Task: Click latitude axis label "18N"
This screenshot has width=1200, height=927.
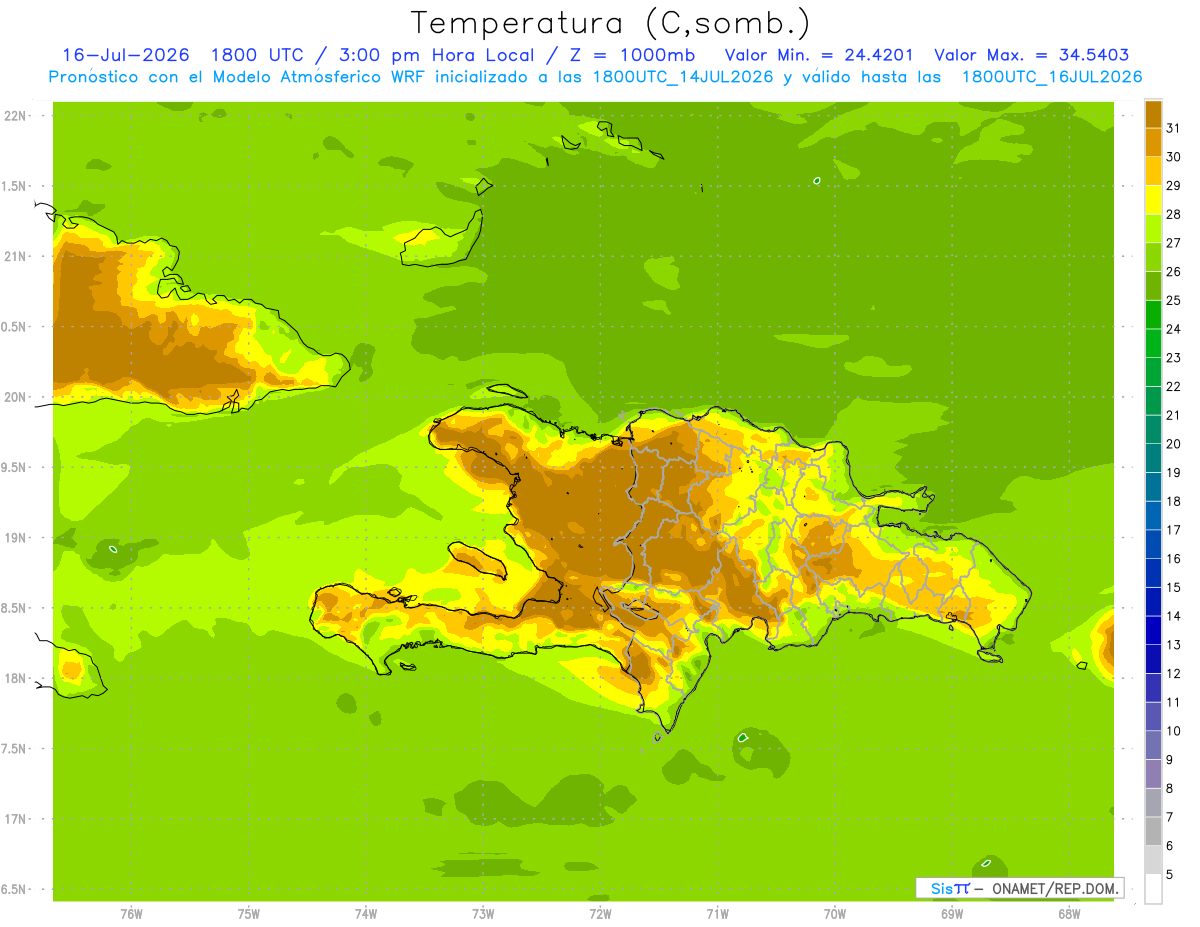Action: point(15,678)
